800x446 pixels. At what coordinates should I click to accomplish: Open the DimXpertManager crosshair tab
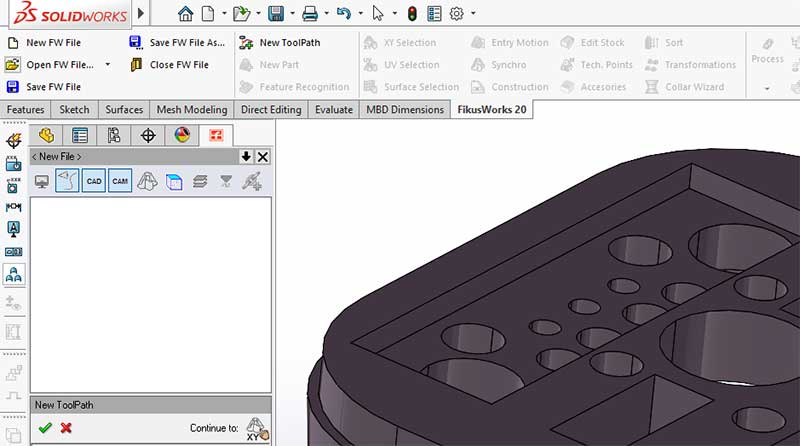148,135
